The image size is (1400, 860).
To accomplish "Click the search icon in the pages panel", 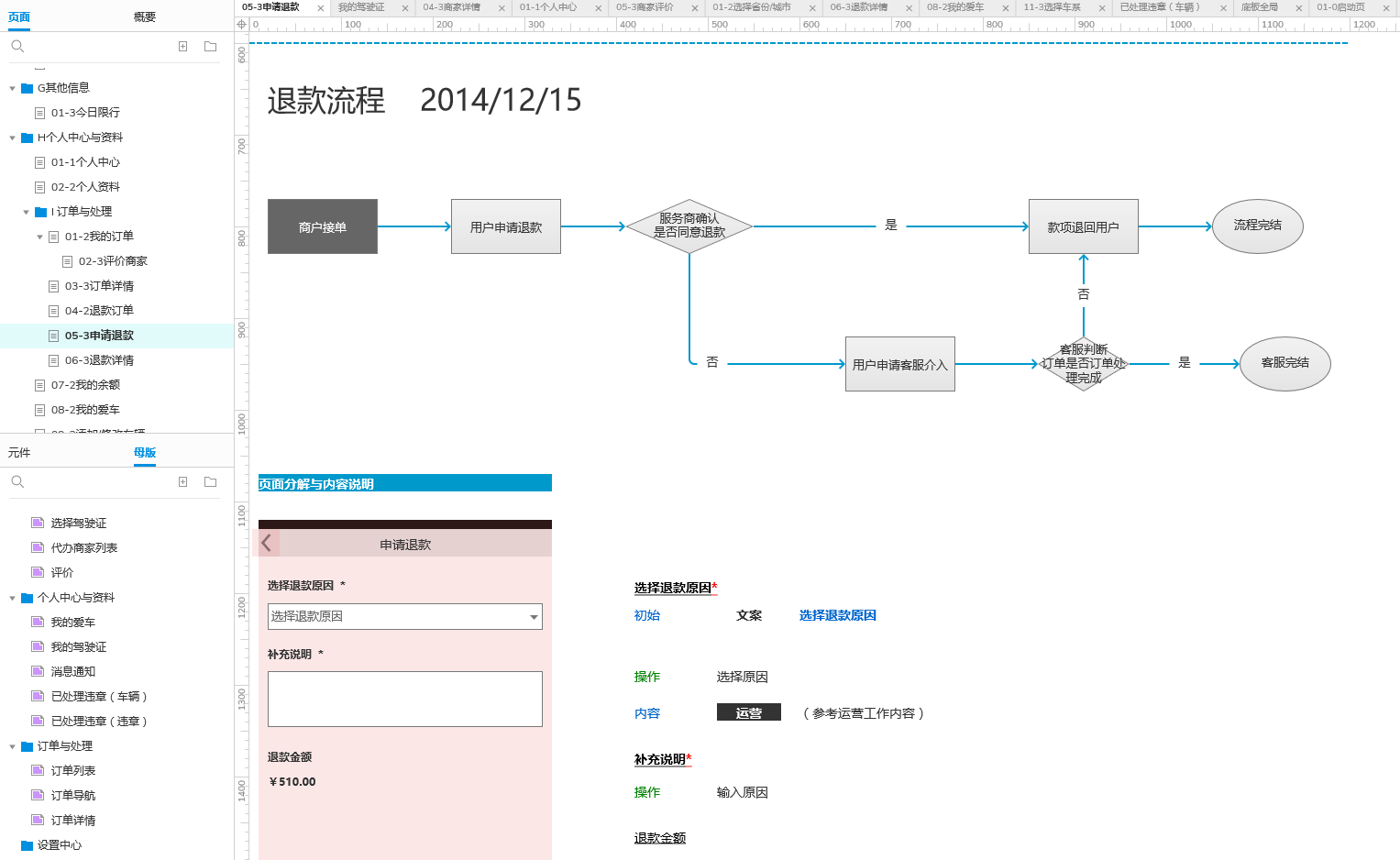I will pyautogui.click(x=17, y=46).
